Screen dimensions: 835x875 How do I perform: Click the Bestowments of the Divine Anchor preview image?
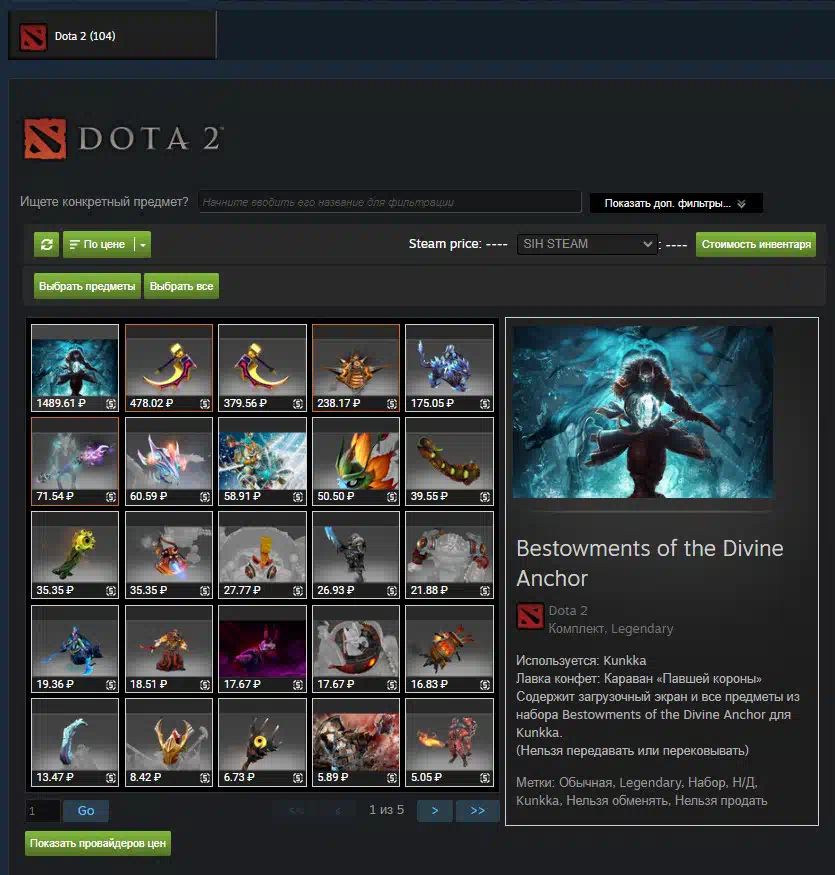point(643,412)
